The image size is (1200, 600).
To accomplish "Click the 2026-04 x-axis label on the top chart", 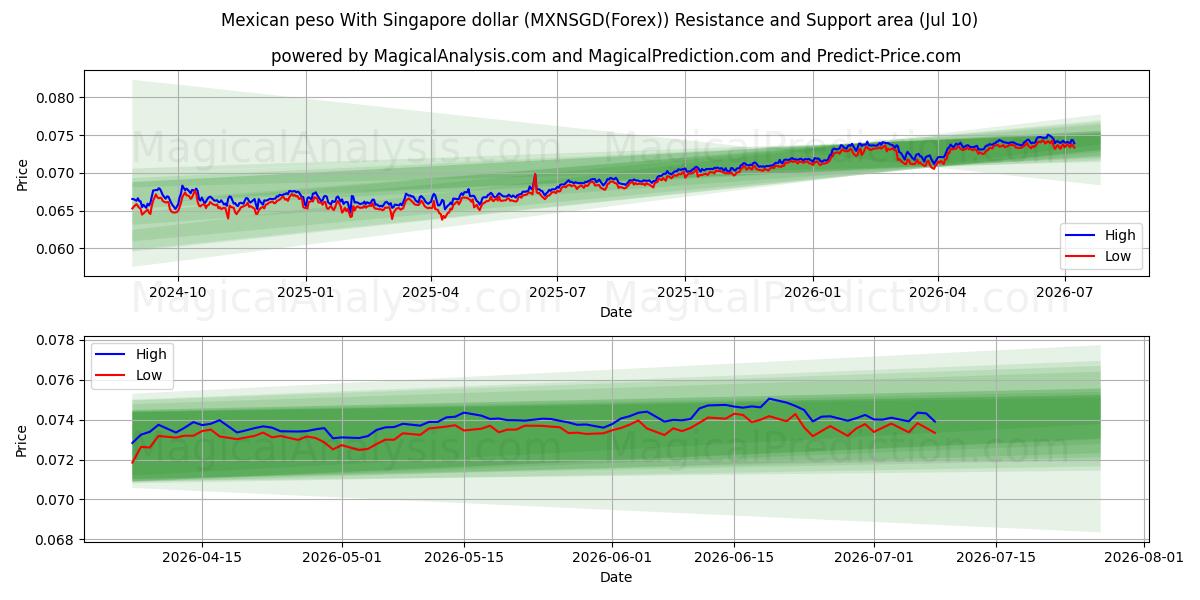I will 937,292.
